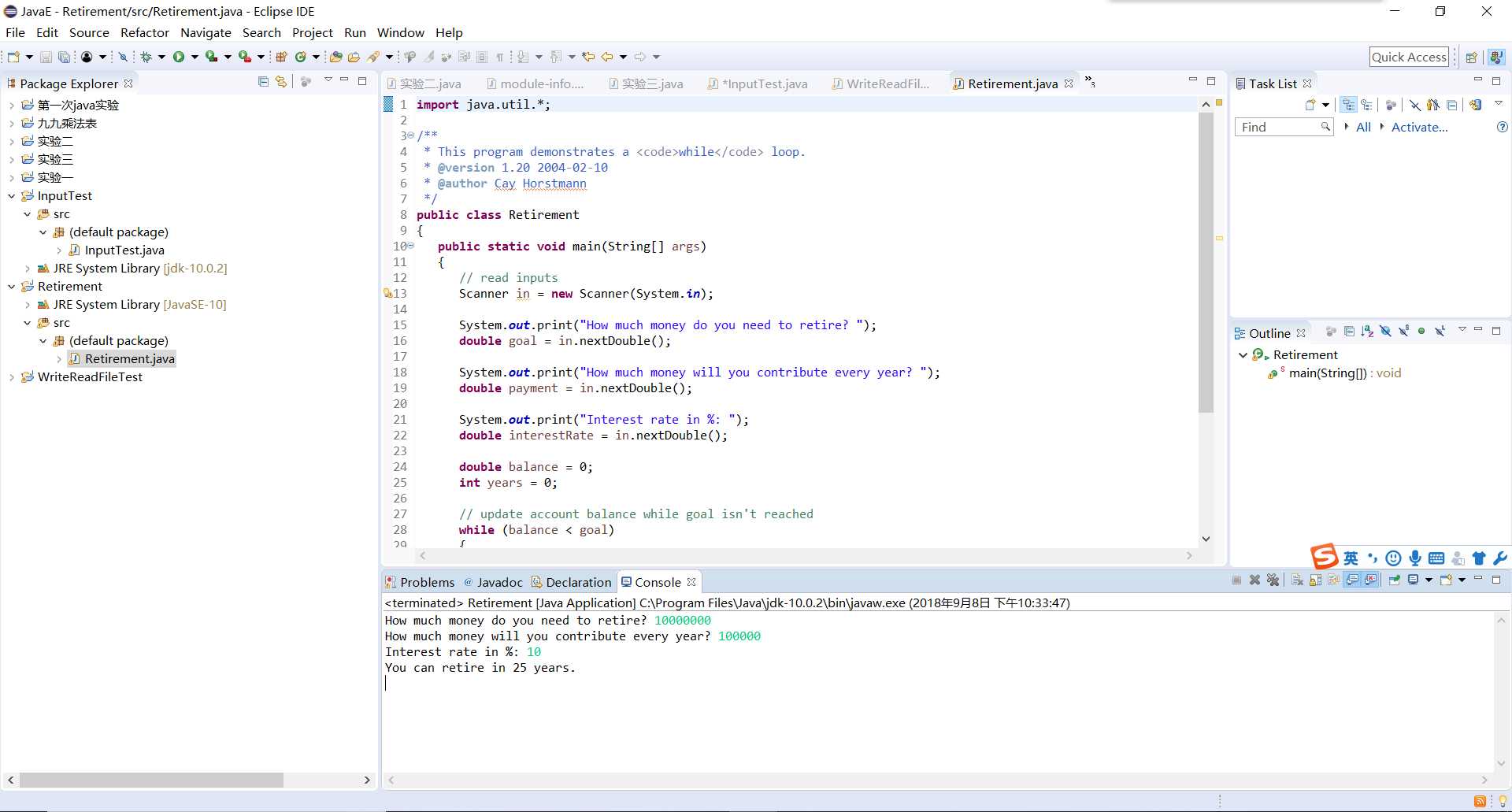
Task: Toggle Hide Completed Tasks in Task List
Action: coord(1415,105)
